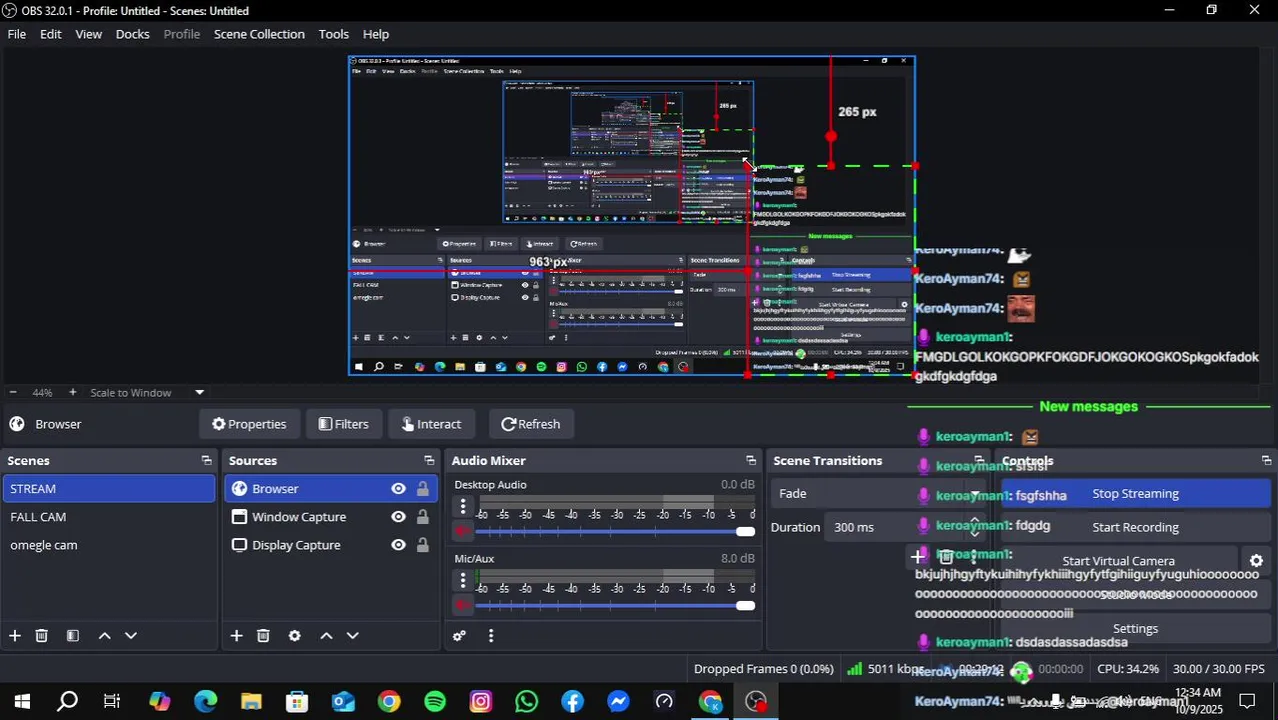Open the Edit menu
The width and height of the screenshot is (1278, 720).
pos(51,34)
